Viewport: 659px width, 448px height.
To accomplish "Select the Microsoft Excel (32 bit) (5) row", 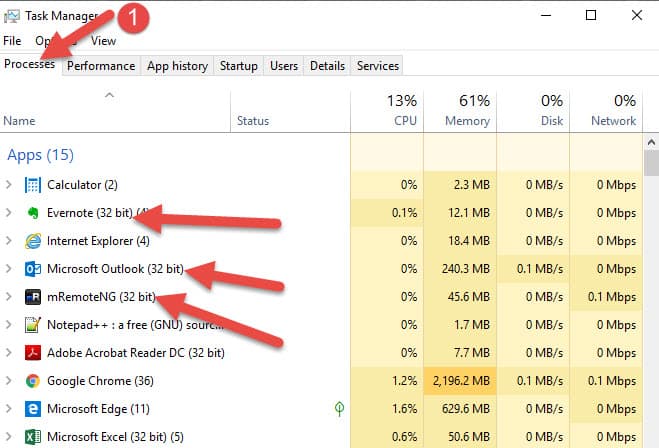I will coord(321,437).
